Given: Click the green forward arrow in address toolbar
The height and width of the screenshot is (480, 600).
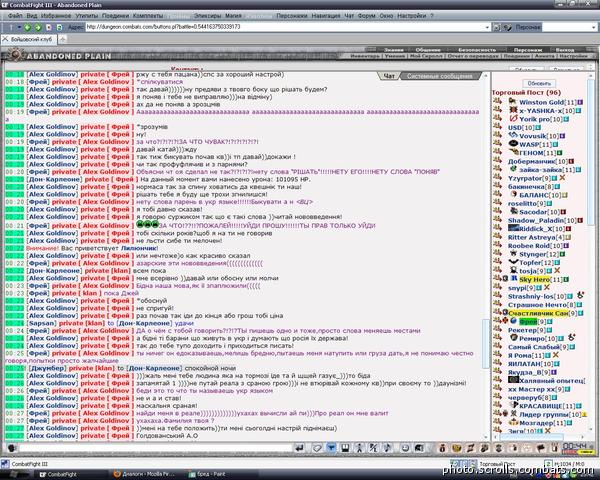Looking at the screenshot, I should pyautogui.click(x=38, y=27).
